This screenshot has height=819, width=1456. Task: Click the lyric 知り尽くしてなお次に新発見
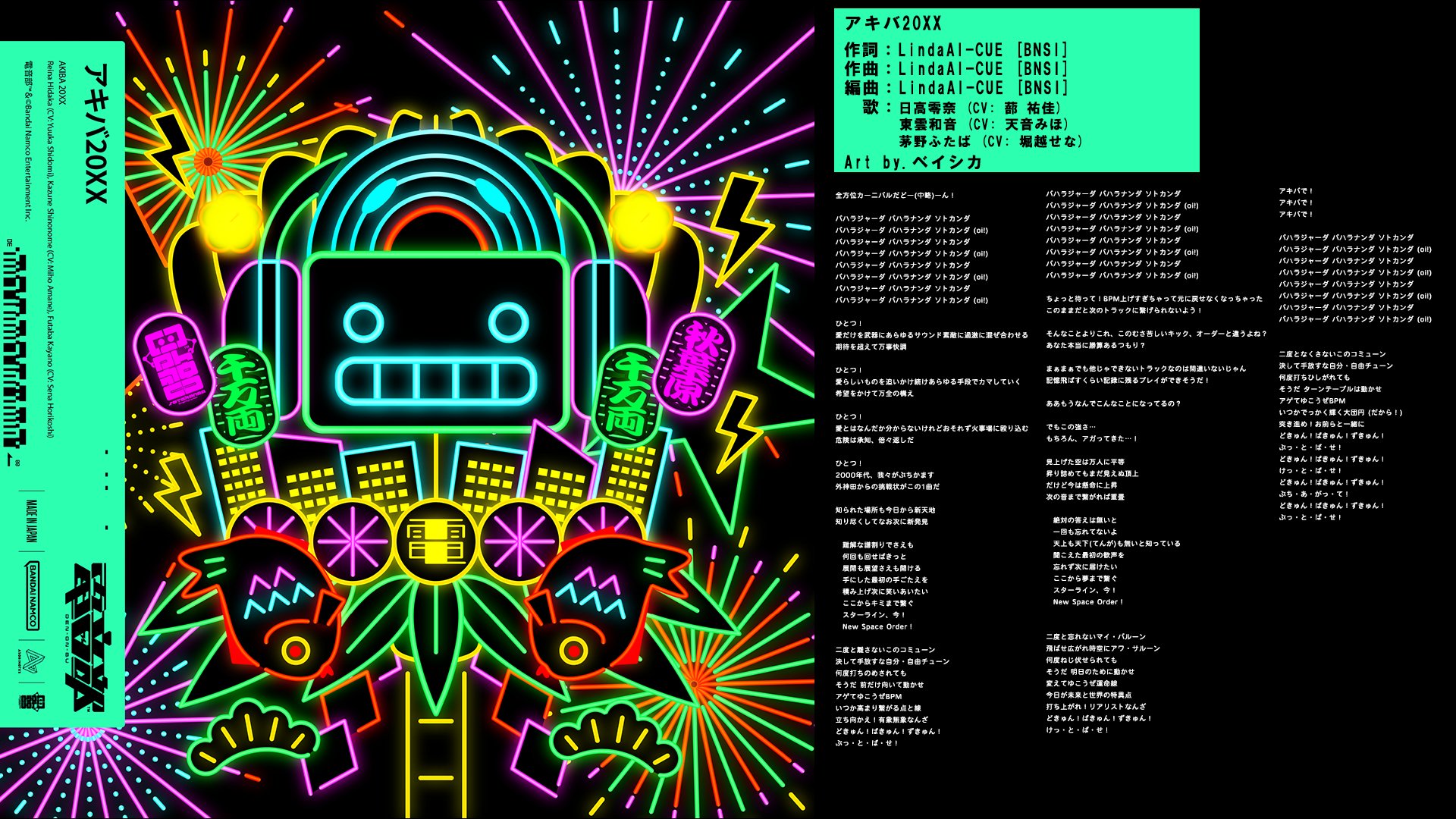pos(881,522)
